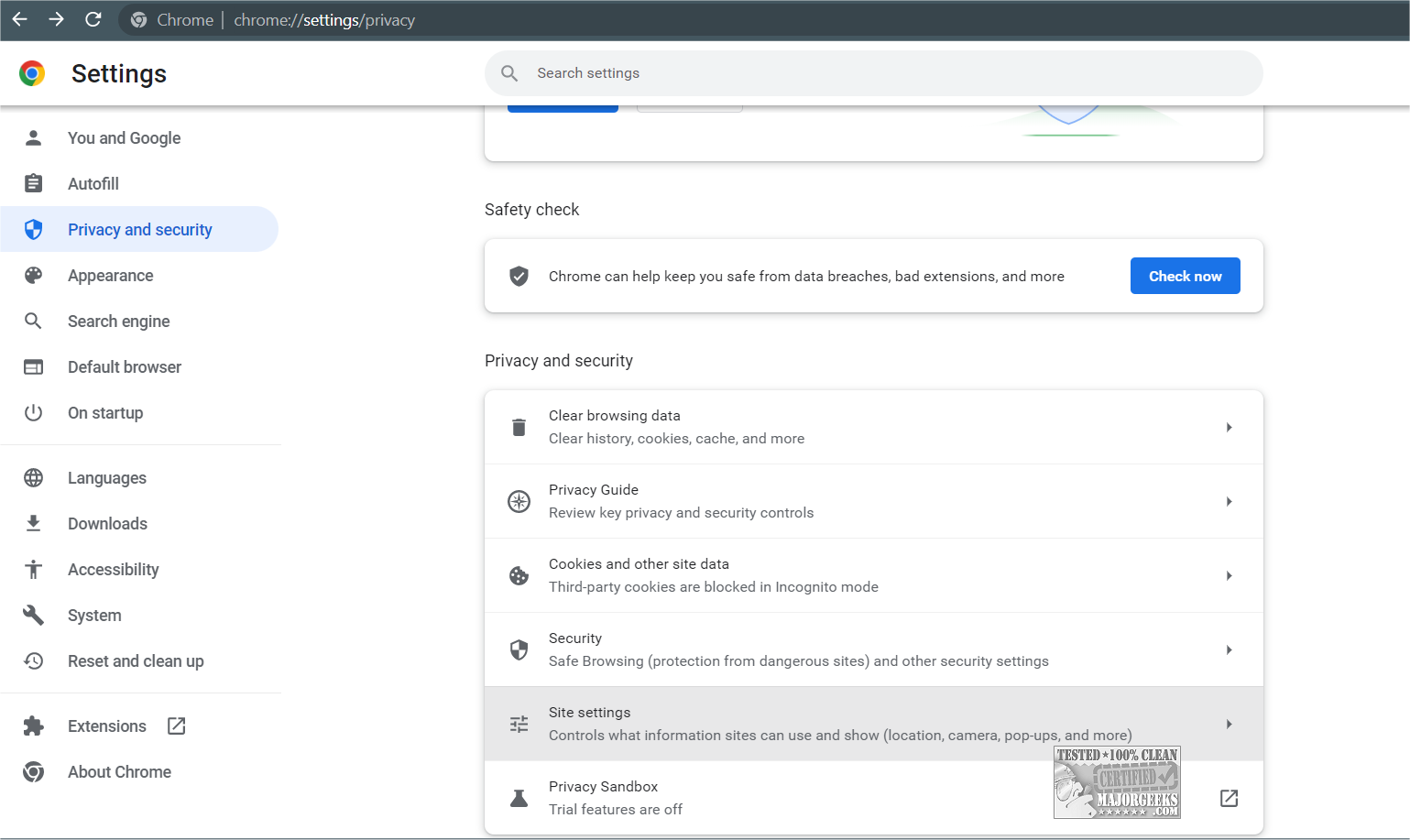1410x840 pixels.
Task: Open the You and Google section
Action: tap(139, 137)
